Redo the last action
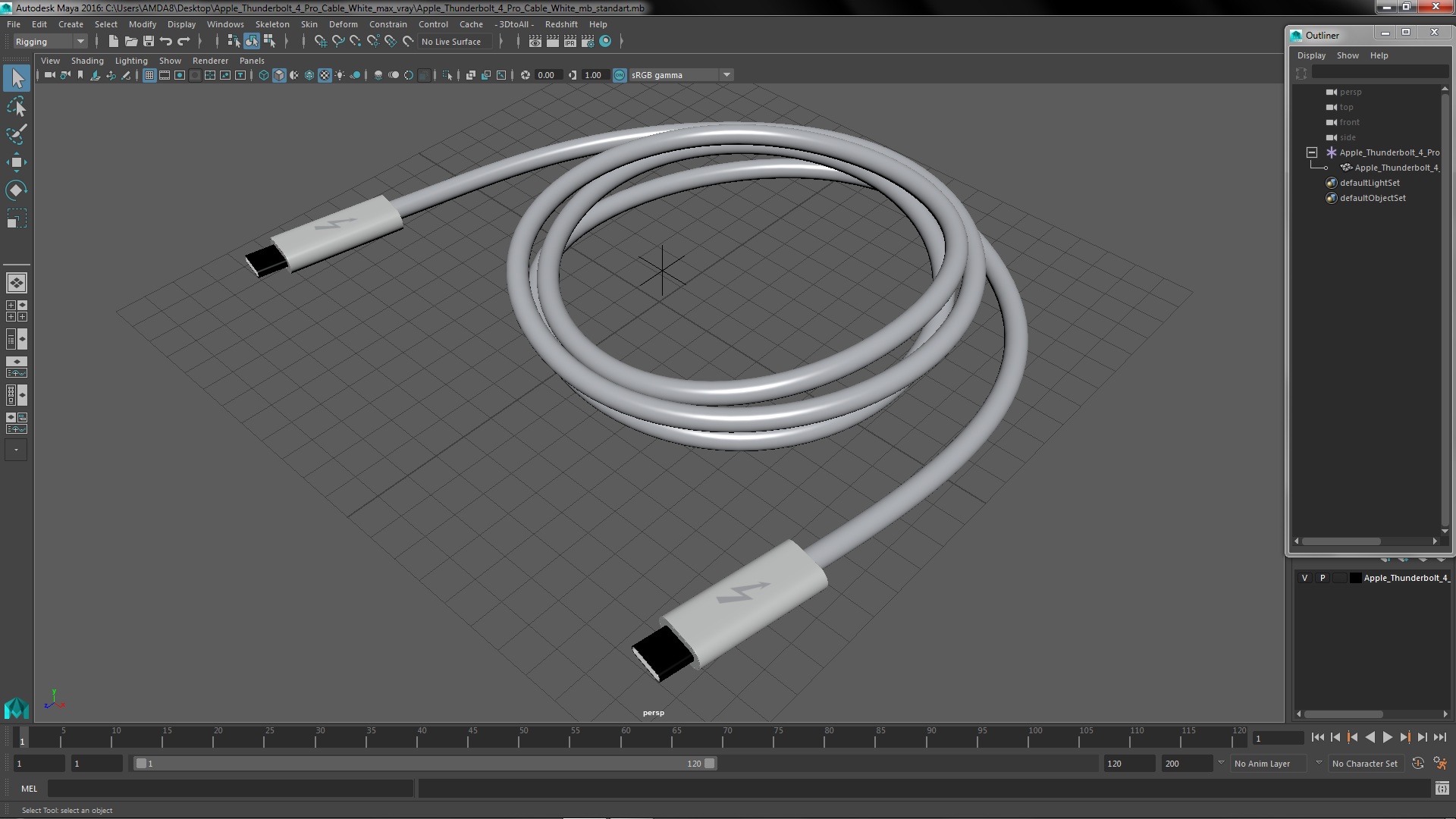The height and width of the screenshot is (819, 1456). point(184,42)
